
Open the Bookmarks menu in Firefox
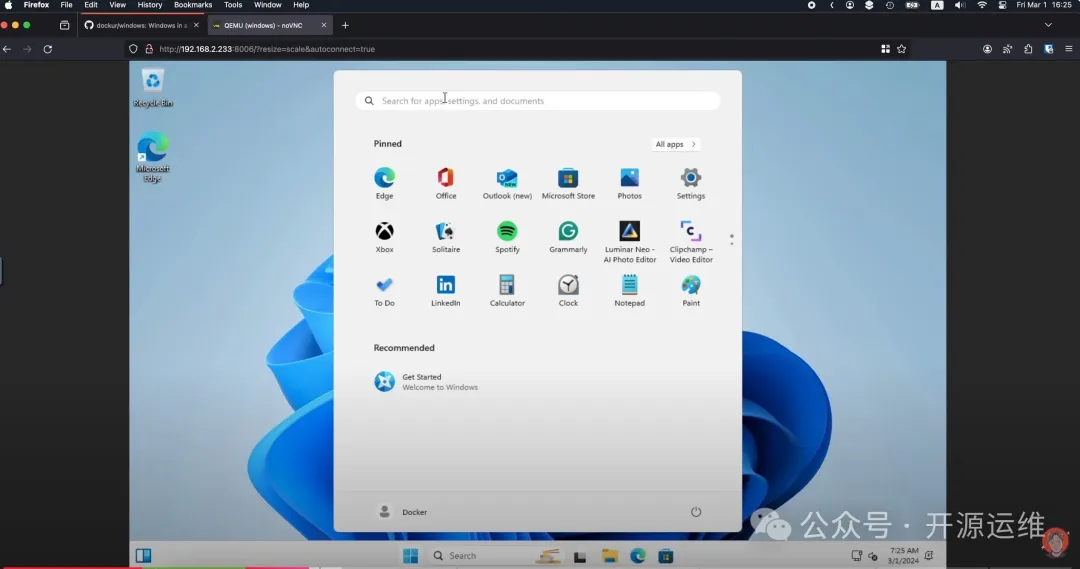point(193,5)
